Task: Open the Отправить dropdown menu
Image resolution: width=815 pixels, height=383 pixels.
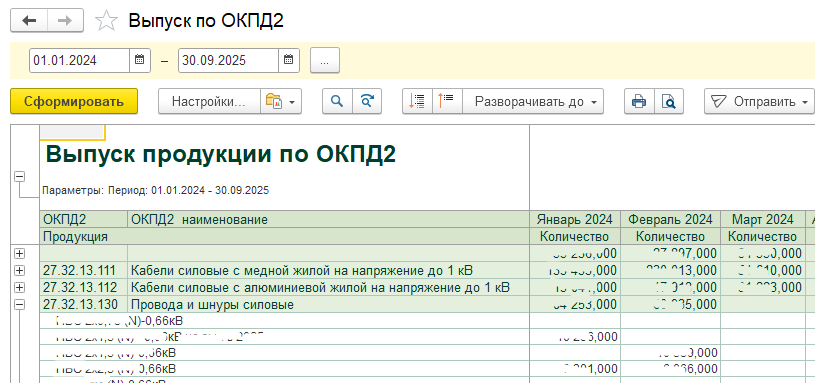Action: (759, 101)
